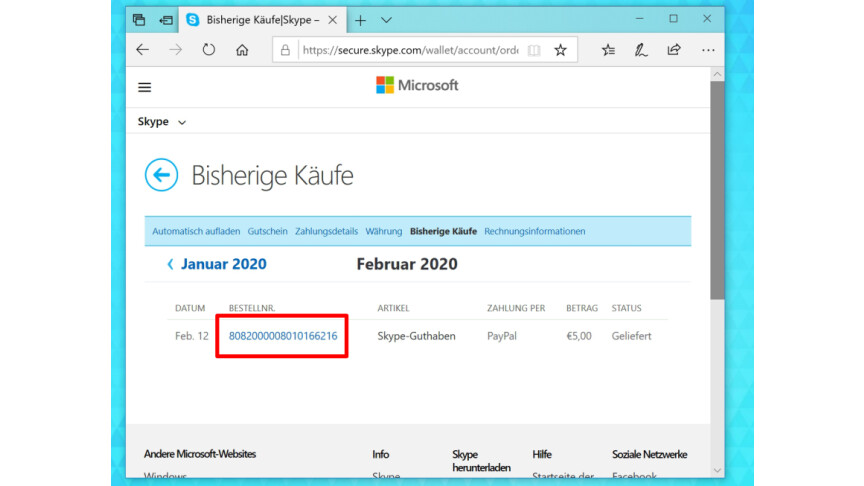Close the Bisherige Käufe|Skype tab
The image size is (864, 486).
pos(332,20)
